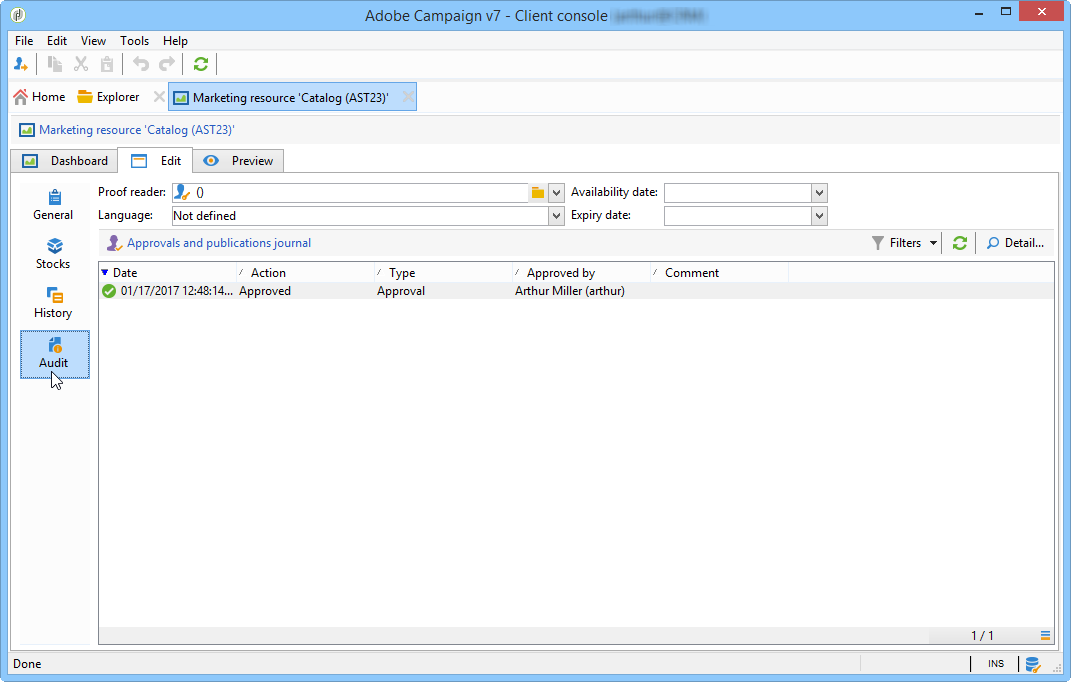Switch to the Dashboard tab
The height and width of the screenshot is (697, 1089).
click(x=65, y=162)
